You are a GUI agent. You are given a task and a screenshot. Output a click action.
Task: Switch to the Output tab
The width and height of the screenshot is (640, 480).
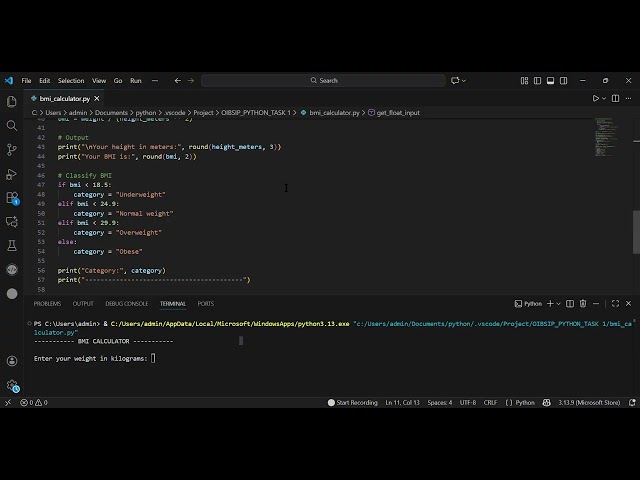pyautogui.click(x=83, y=303)
